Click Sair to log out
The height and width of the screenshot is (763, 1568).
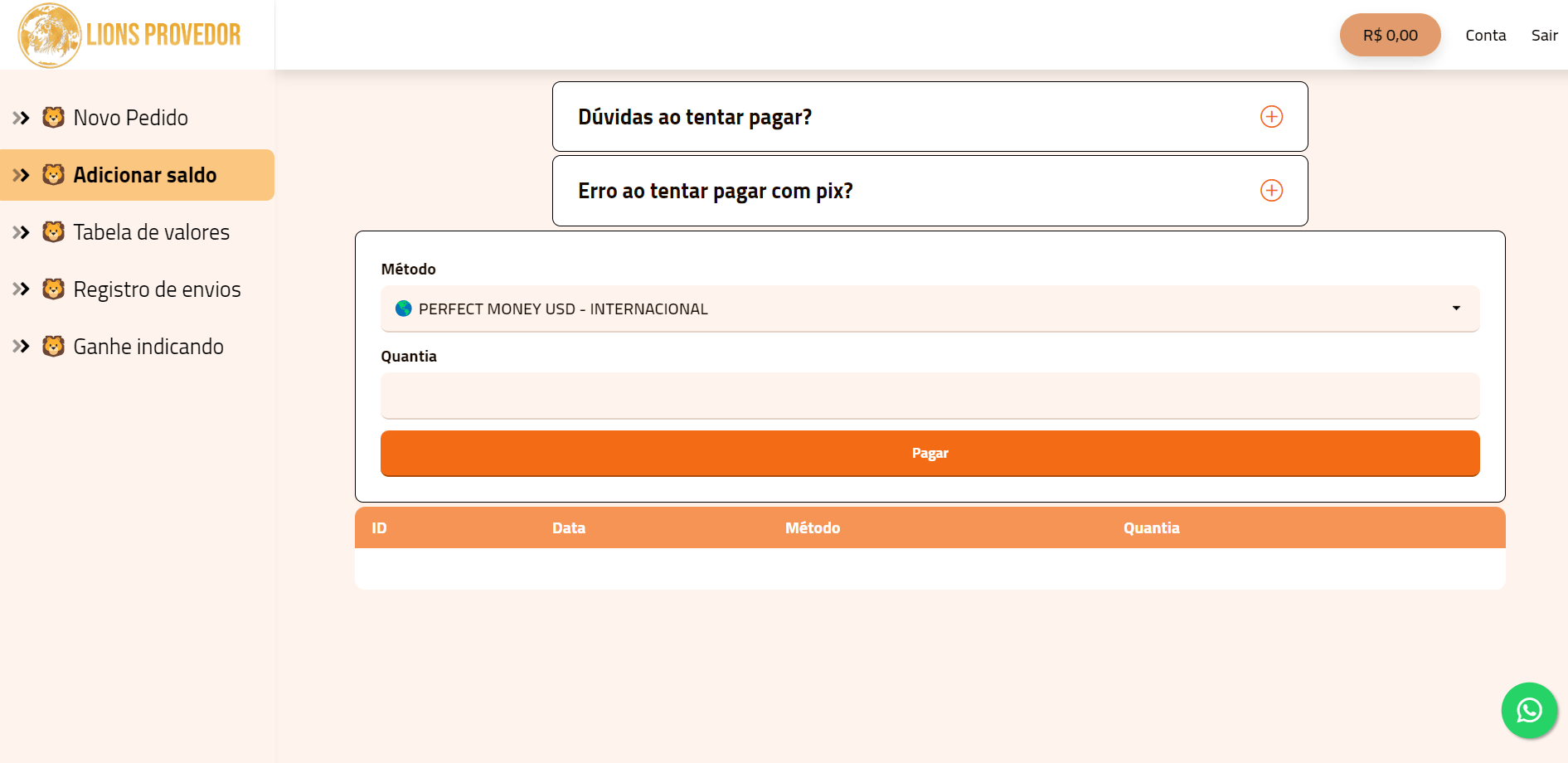[x=1544, y=36]
